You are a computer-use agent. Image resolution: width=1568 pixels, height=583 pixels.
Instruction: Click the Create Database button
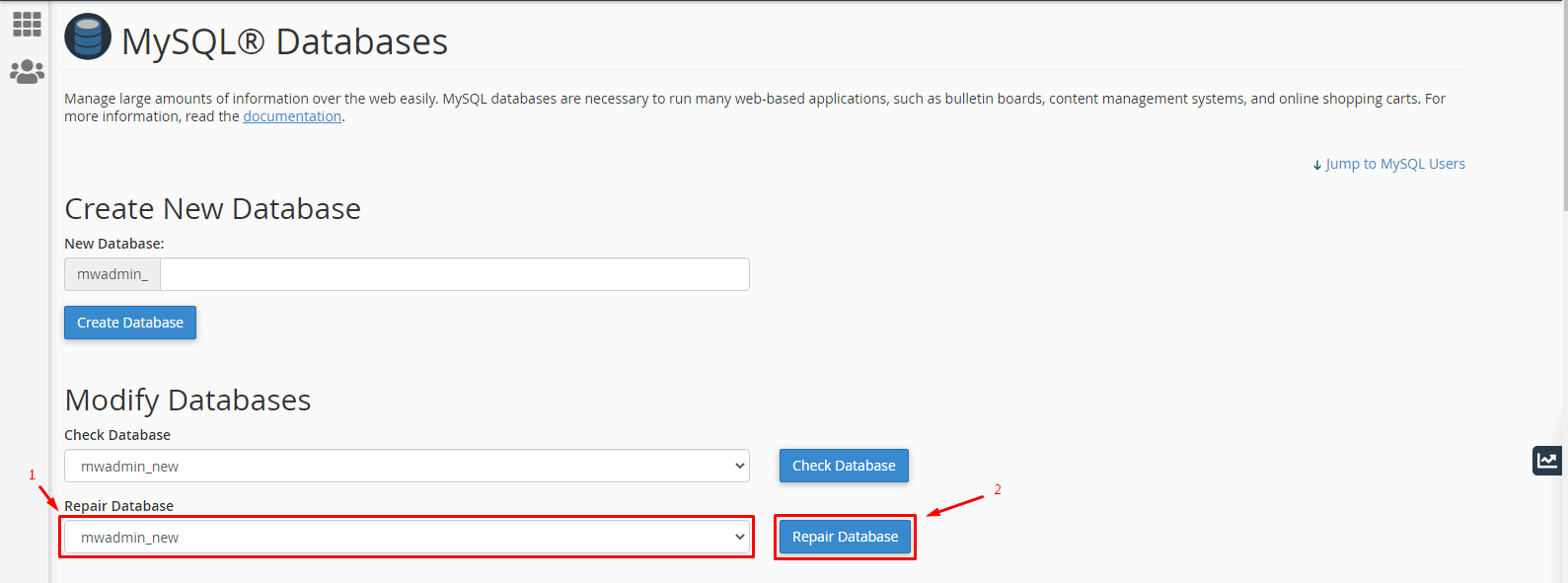coord(130,323)
